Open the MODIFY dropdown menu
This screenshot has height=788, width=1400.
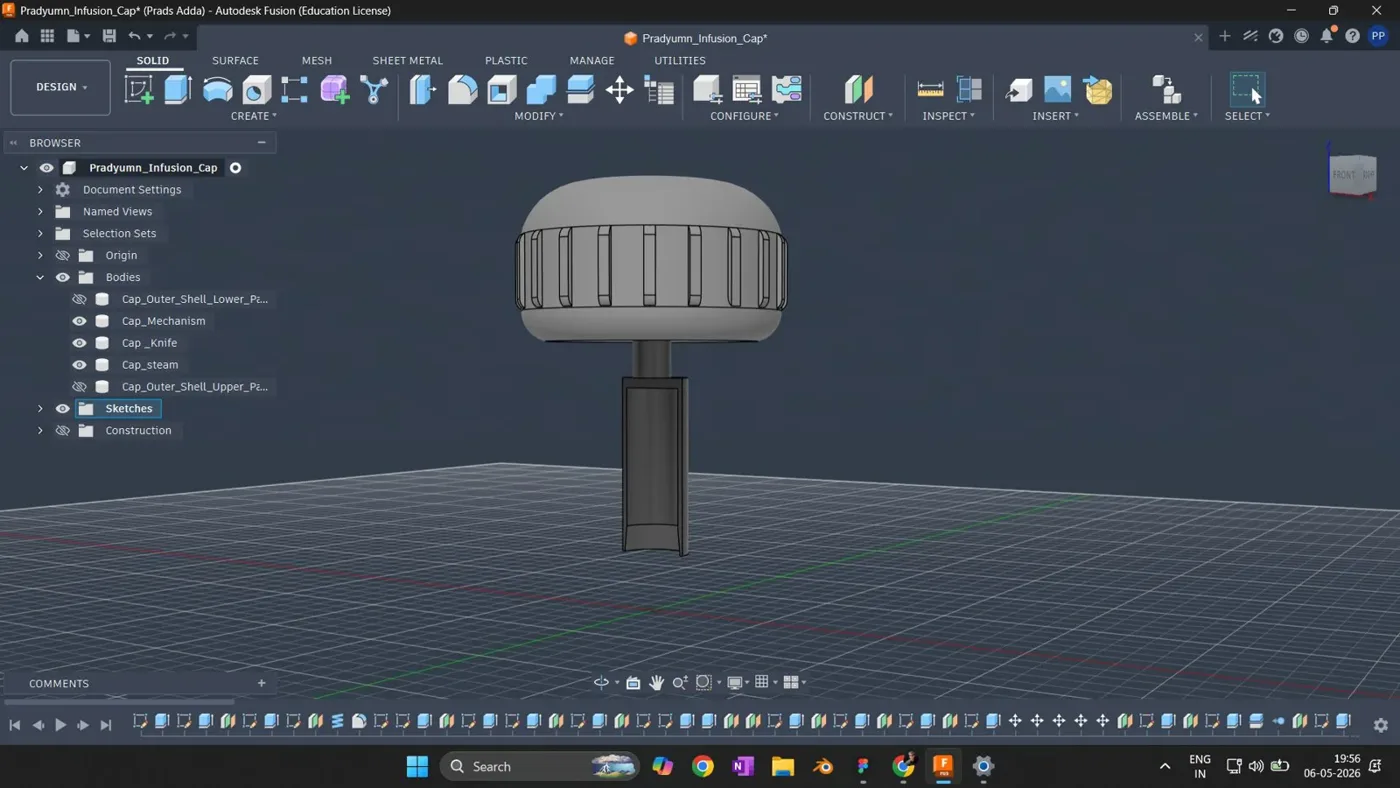click(539, 116)
